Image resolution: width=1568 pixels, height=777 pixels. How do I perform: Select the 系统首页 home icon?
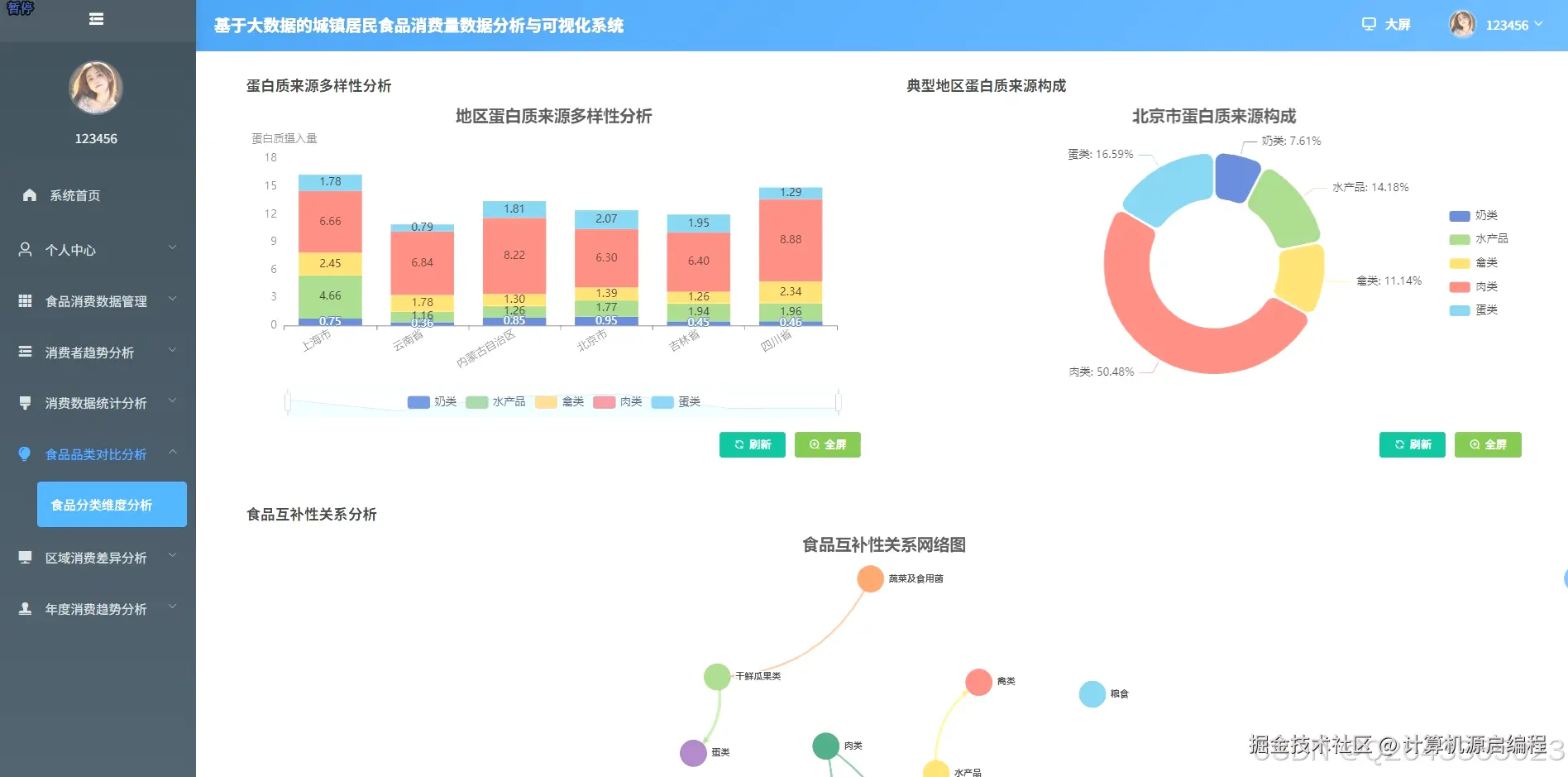[30, 195]
